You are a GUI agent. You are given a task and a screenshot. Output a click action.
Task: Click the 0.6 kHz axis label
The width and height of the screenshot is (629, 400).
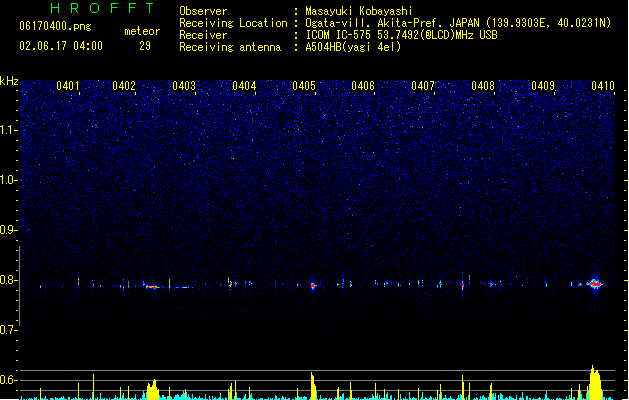tap(9, 380)
